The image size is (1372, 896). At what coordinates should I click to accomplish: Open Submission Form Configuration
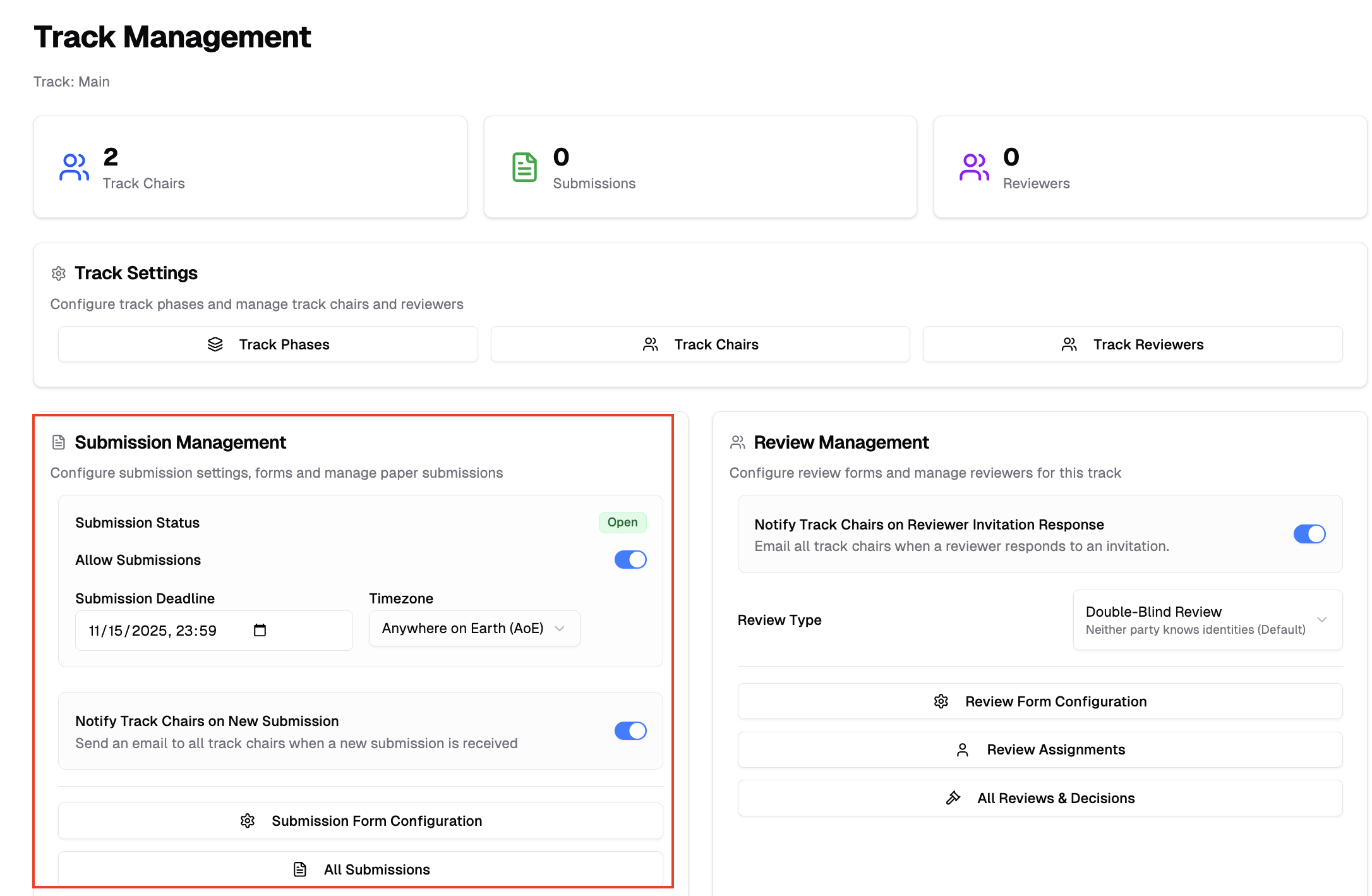coord(360,821)
